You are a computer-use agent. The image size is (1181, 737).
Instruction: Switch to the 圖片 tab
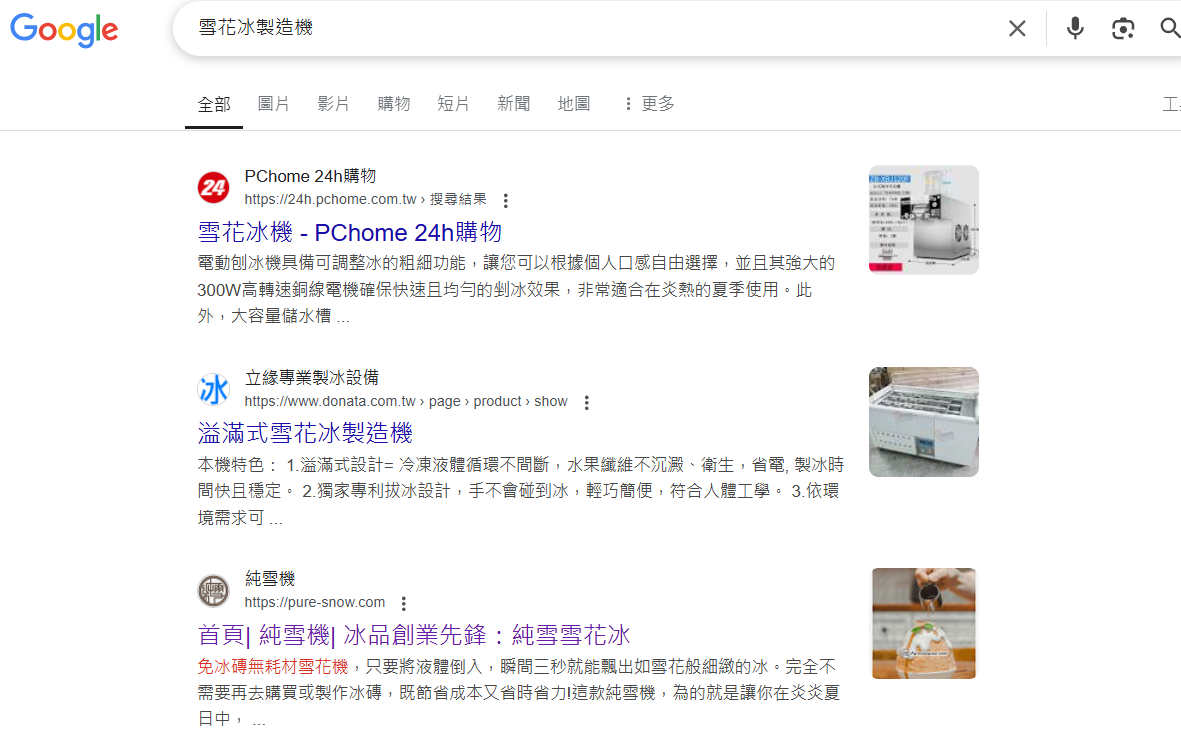(273, 104)
